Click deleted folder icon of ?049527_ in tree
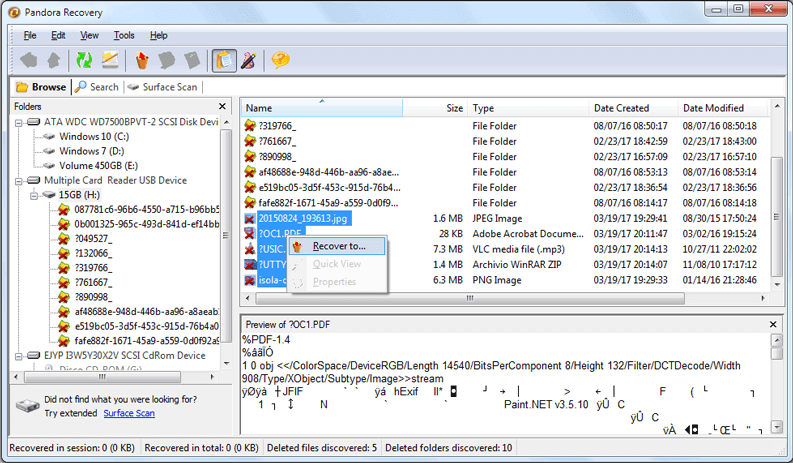The image size is (793, 463). (x=64, y=238)
